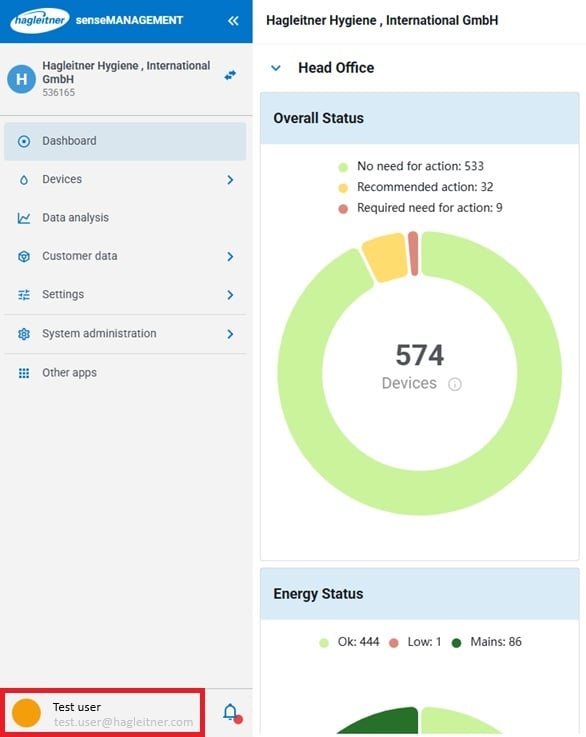This screenshot has width=586, height=737.
Task: Click 'No need for action: 533' label
Action: (x=420, y=166)
